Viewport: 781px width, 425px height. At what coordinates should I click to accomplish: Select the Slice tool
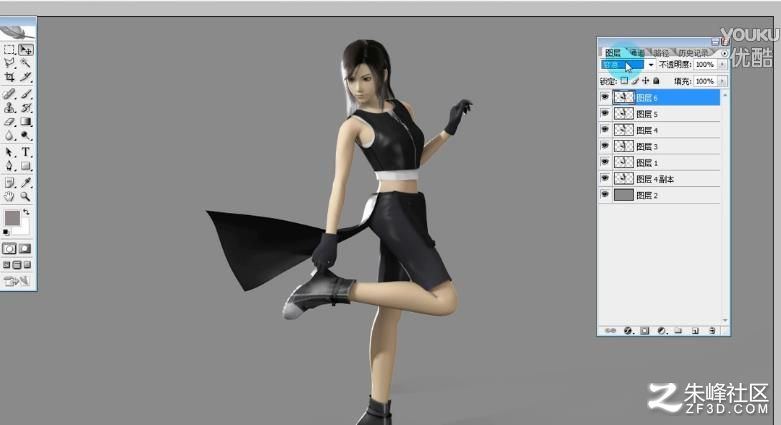click(x=25, y=77)
